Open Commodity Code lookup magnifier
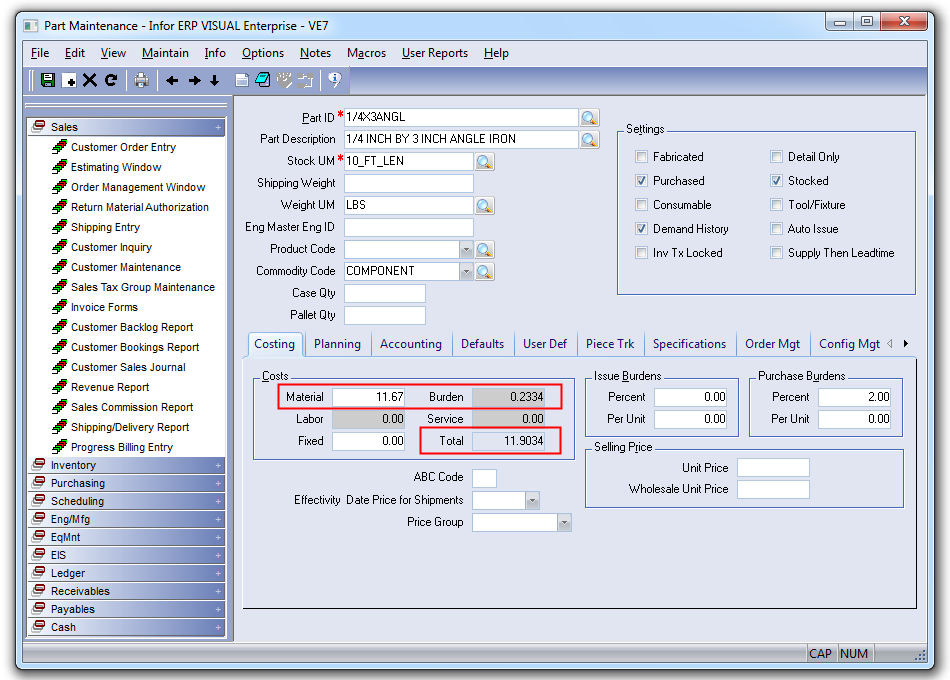Viewport: 950px width, 680px height. click(x=484, y=272)
